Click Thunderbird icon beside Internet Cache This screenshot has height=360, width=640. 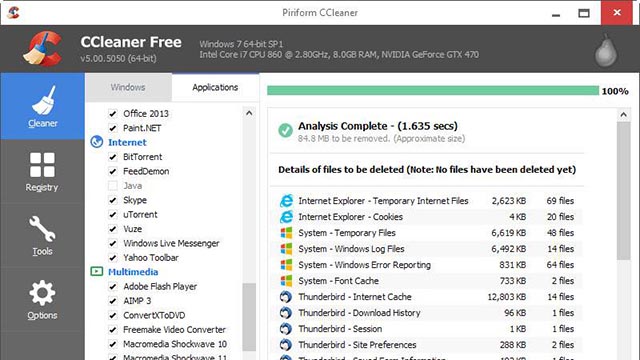coord(286,297)
